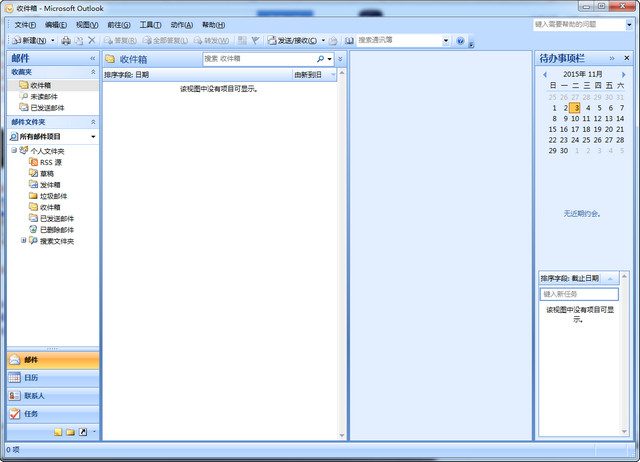Open 搜索 收件箱 options dropdown arrow
The image size is (640, 462).
pyautogui.click(x=329, y=59)
